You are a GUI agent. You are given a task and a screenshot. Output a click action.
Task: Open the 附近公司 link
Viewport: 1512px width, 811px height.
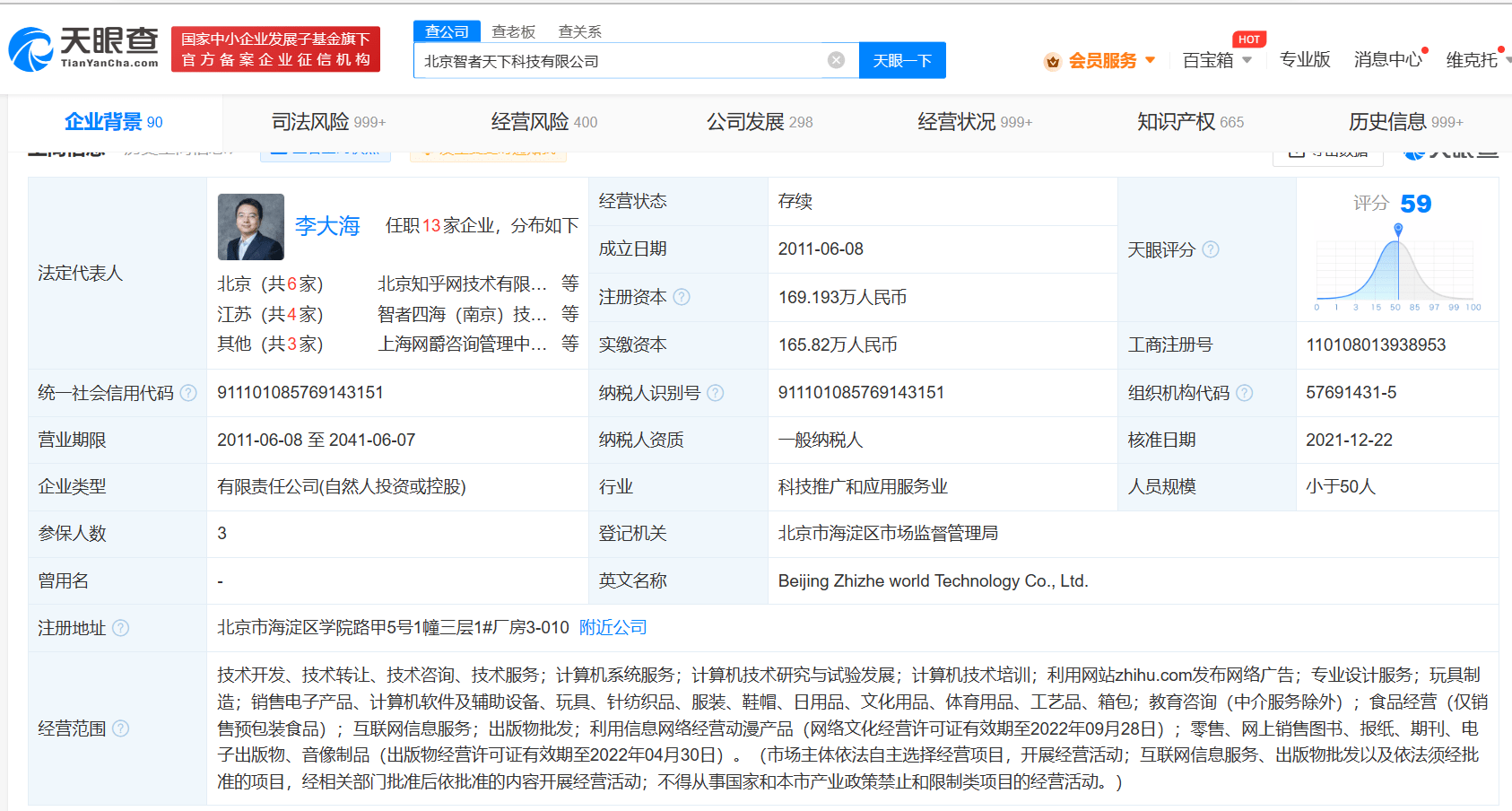point(613,627)
